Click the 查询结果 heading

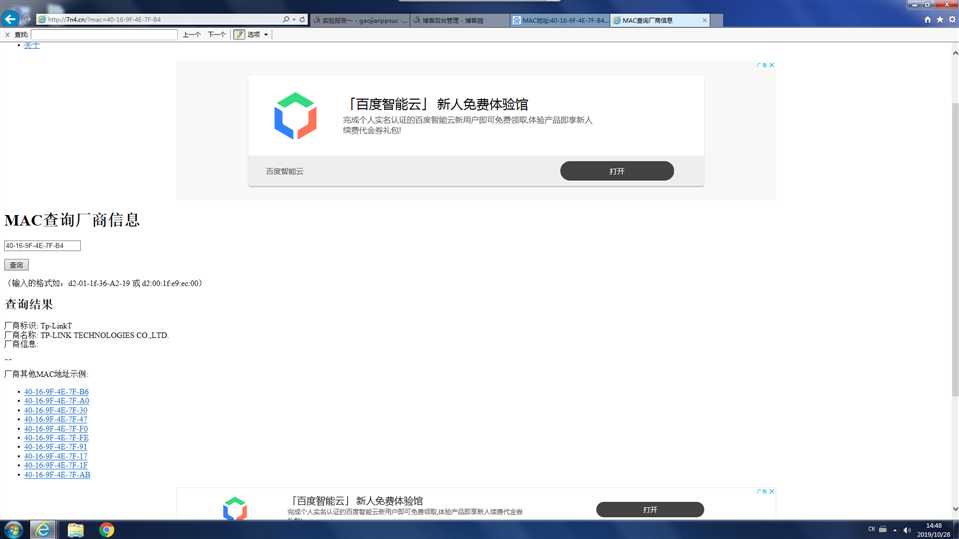click(29, 304)
